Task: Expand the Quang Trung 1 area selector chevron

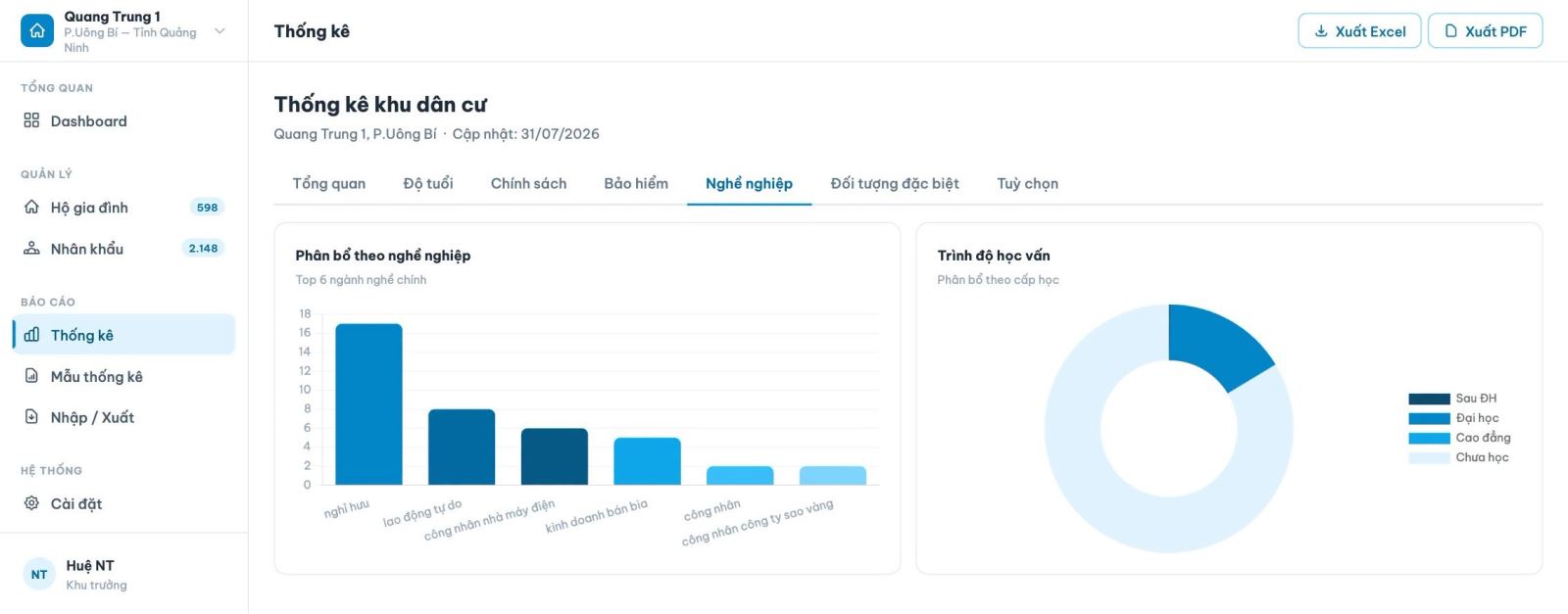Action: coord(220,31)
